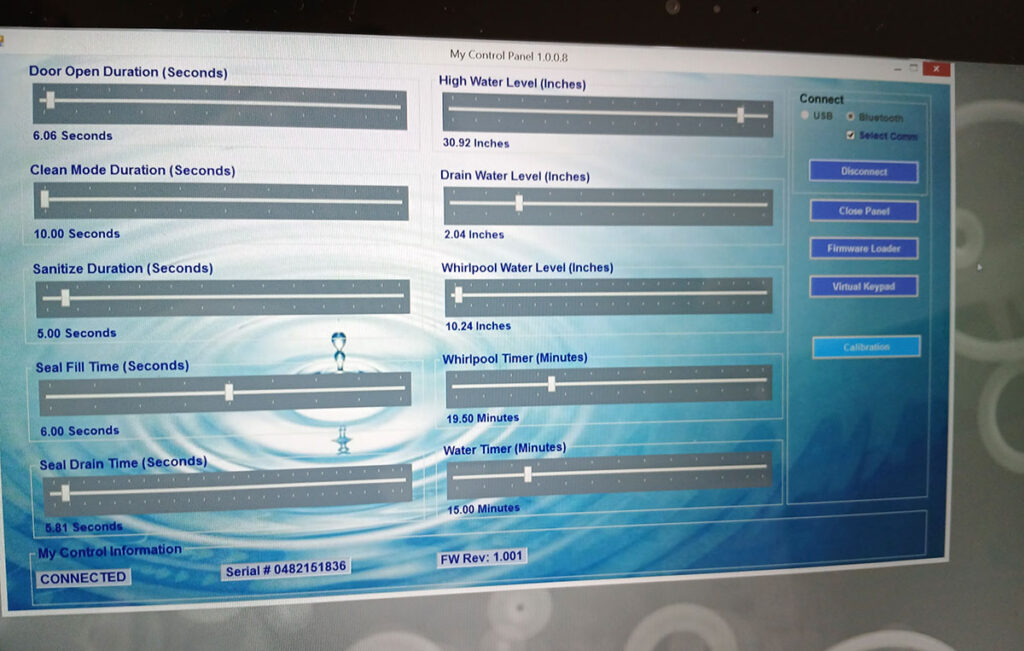This screenshot has width=1024, height=651.
Task: Click the Door Open Duration (Seconds) label
Action: pyautogui.click(x=128, y=72)
